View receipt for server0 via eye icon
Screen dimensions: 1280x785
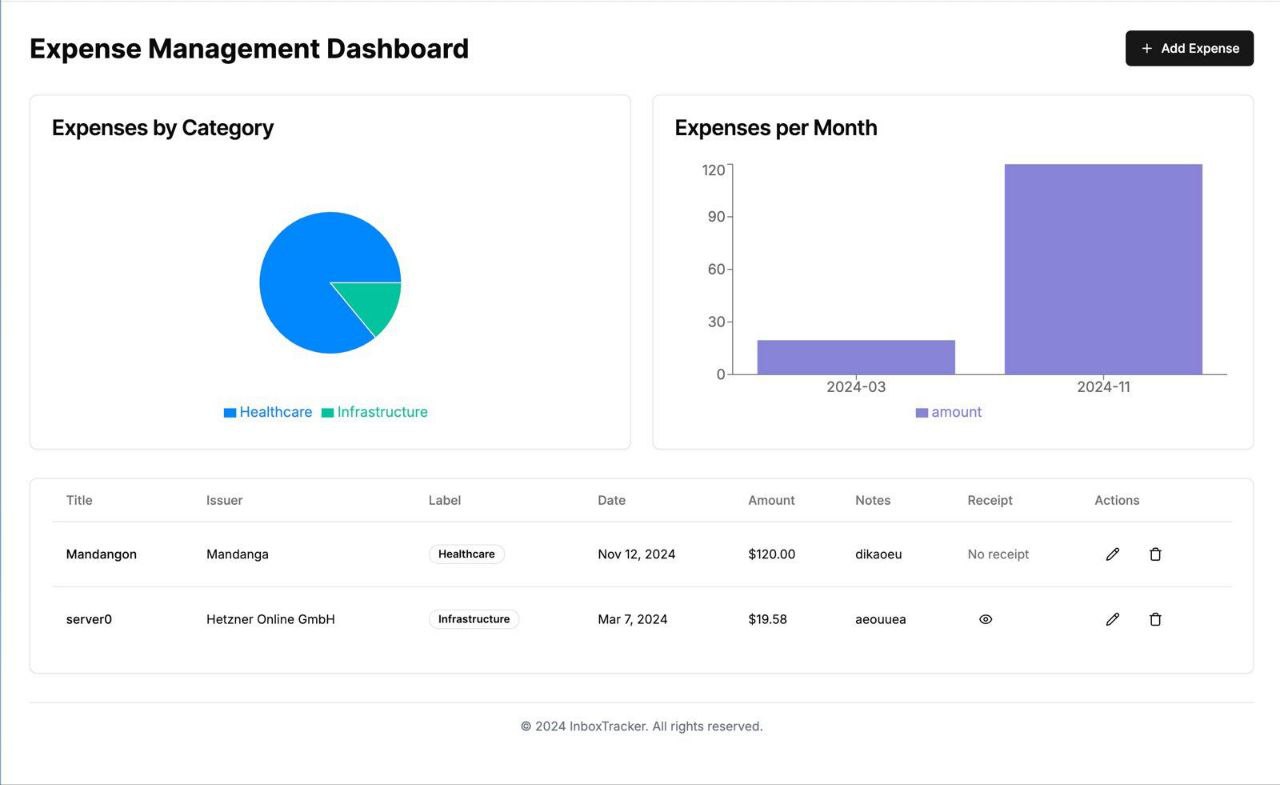click(x=985, y=619)
